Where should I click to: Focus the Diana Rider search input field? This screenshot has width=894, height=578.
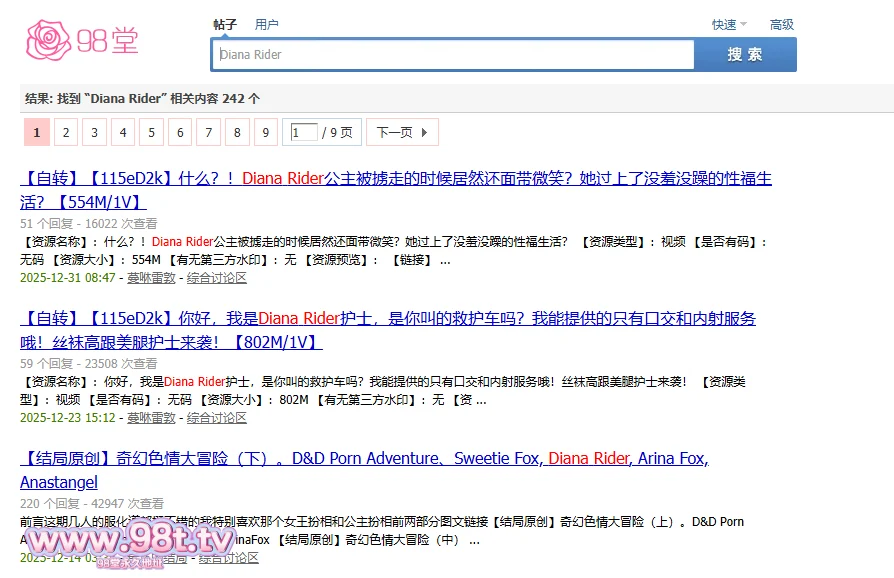453,55
